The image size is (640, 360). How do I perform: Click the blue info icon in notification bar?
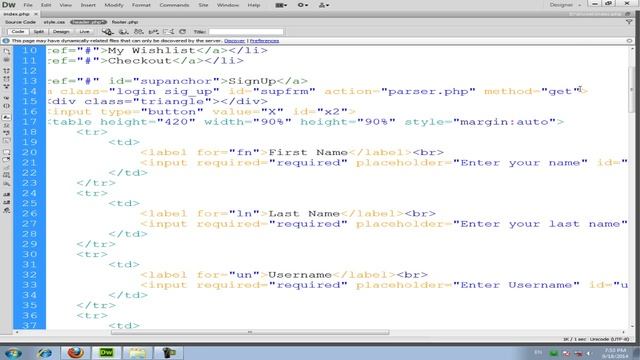6,41
